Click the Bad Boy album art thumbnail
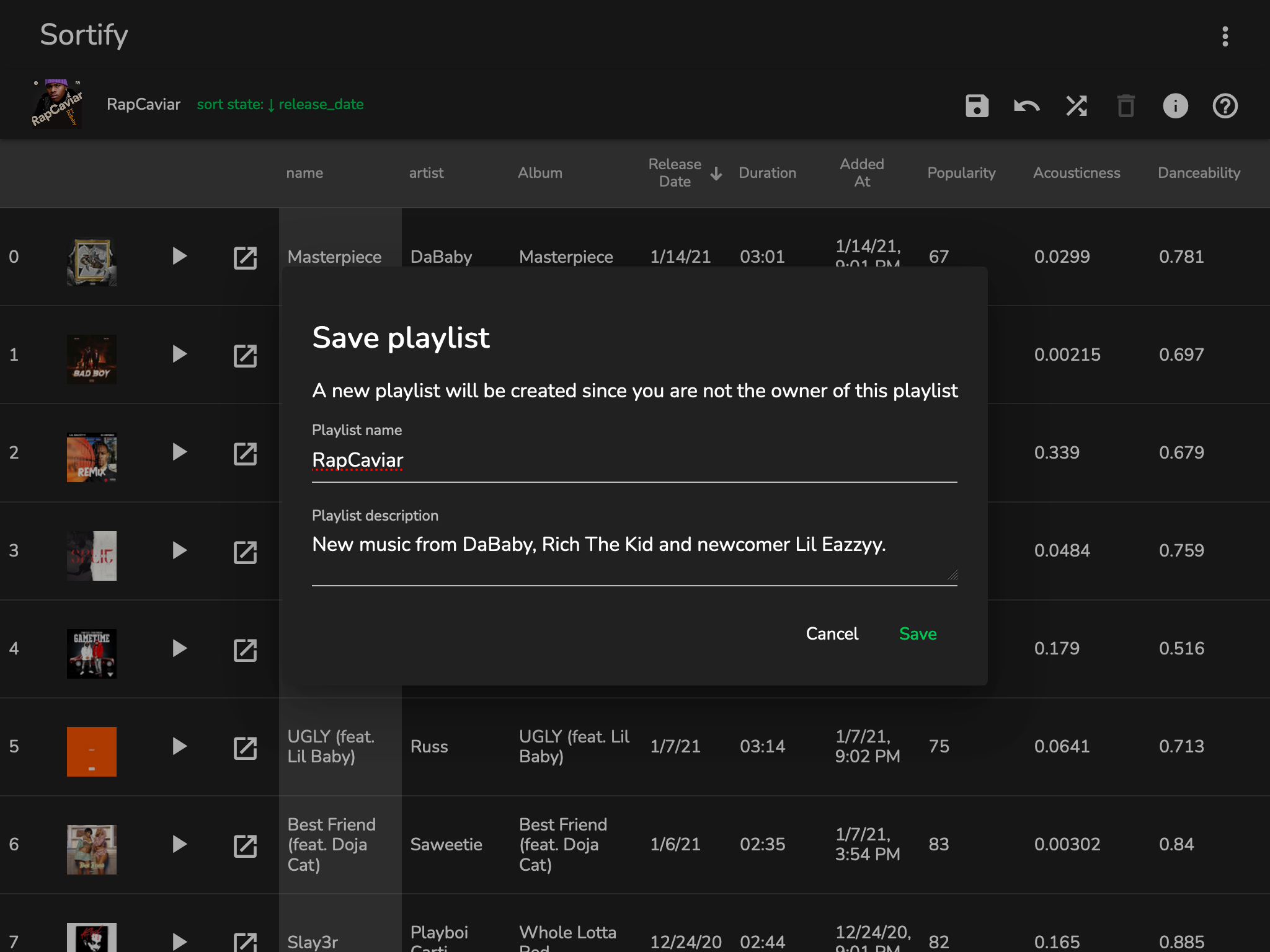1270x952 pixels. [x=92, y=359]
